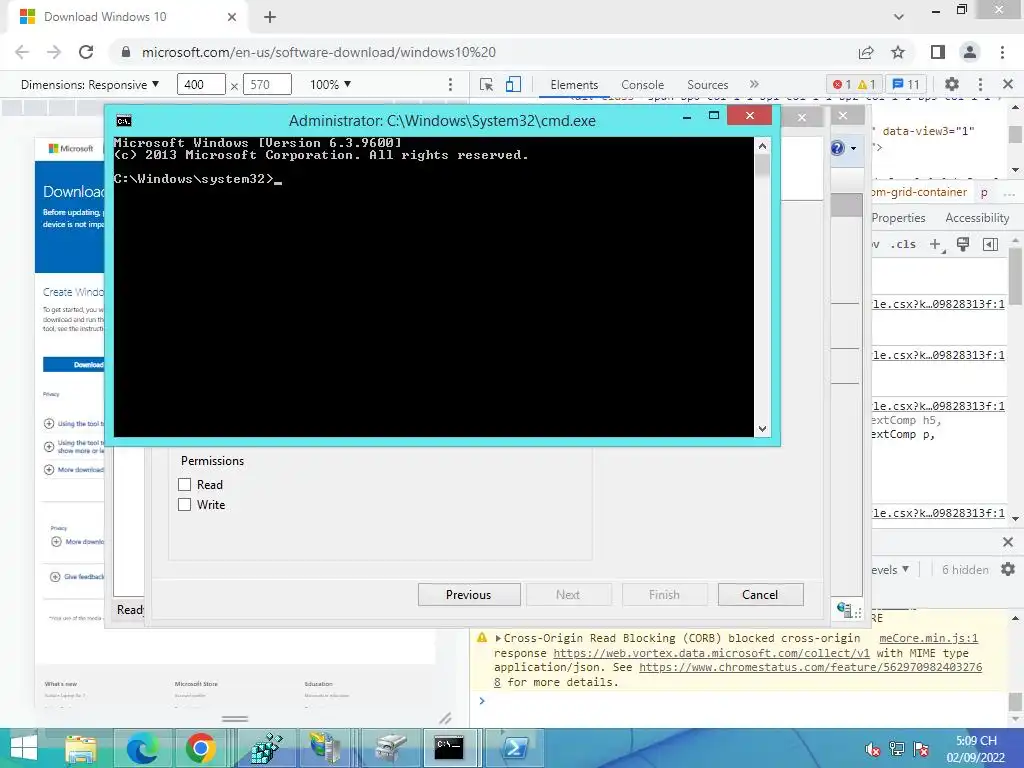Image resolution: width=1024 pixels, height=768 pixels.
Task: Click the DevTools warning count badge
Action: click(x=866, y=84)
